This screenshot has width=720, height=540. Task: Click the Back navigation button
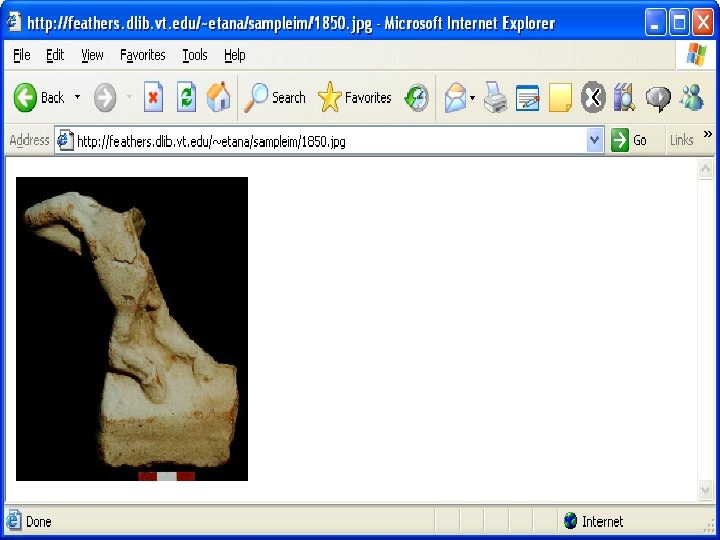[x=38, y=97]
